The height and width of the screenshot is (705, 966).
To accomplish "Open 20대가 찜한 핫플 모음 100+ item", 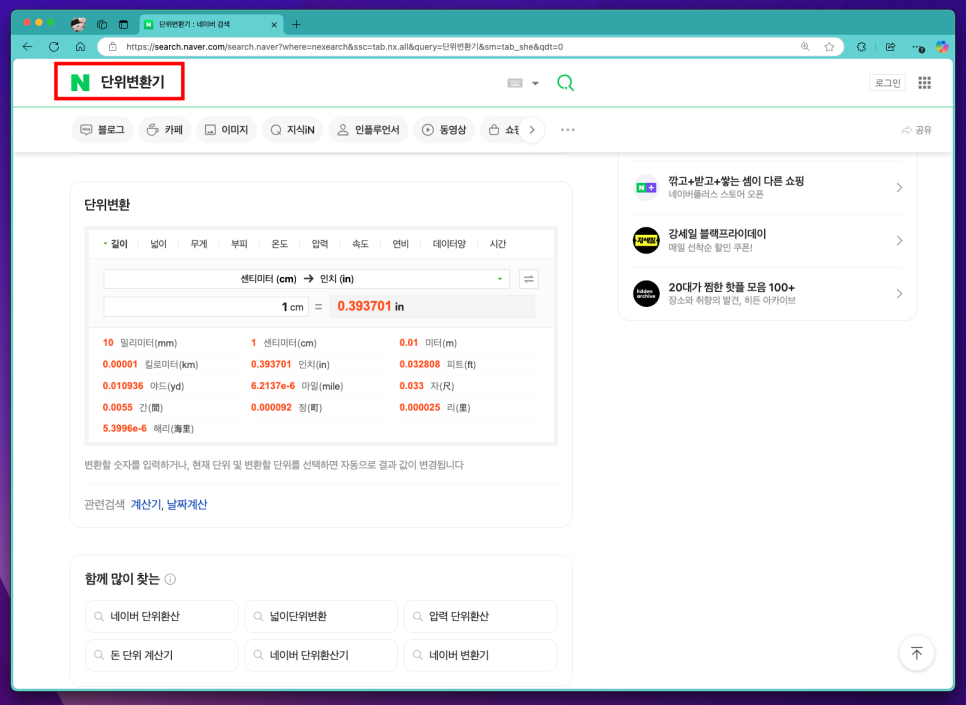I will [x=768, y=293].
